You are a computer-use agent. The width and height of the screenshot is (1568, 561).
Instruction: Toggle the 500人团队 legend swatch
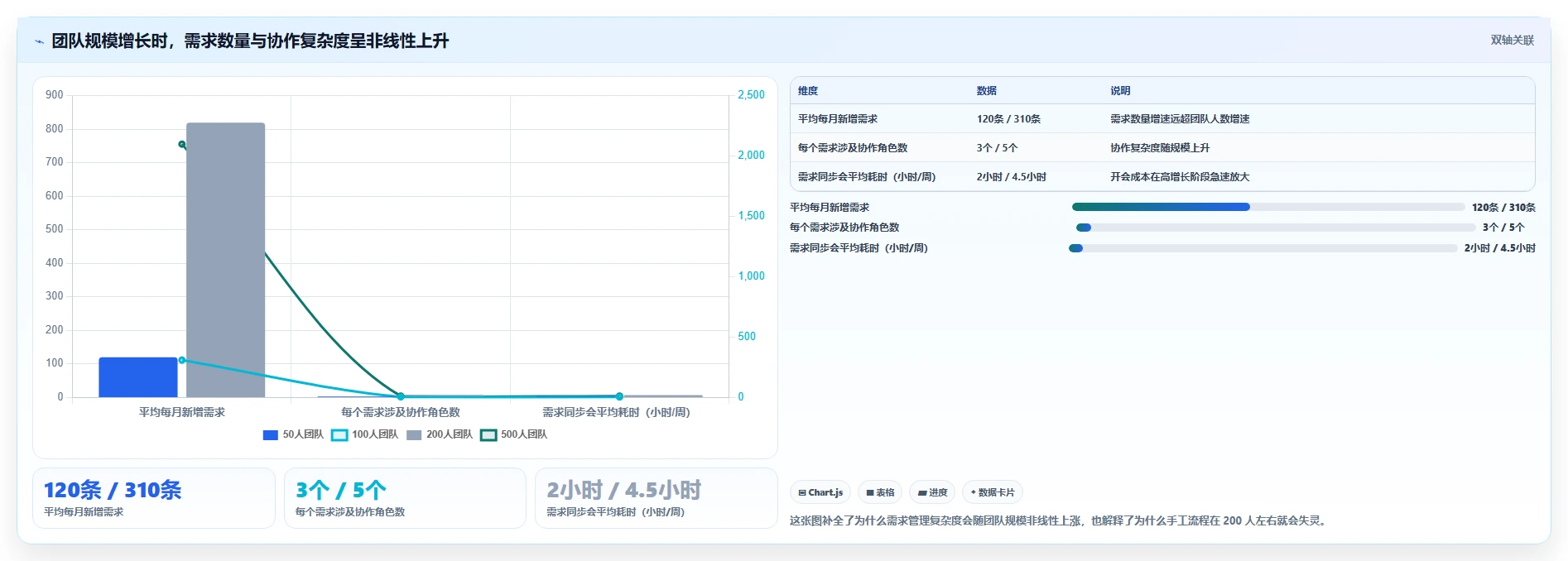pyautogui.click(x=488, y=434)
